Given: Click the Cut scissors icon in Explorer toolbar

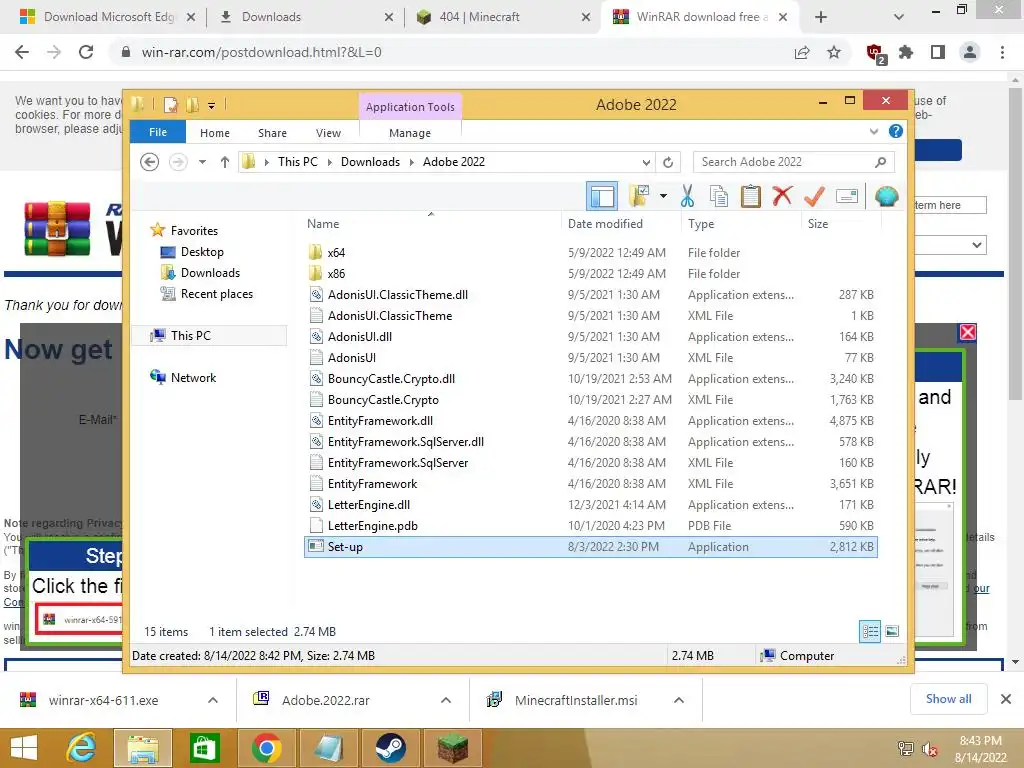Looking at the screenshot, I should coord(687,195).
